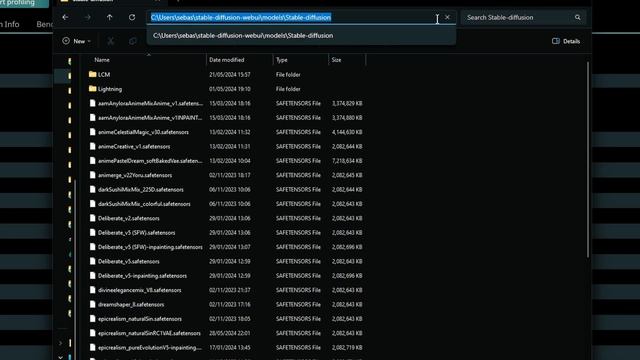Screen dimensions: 640x360
Task: Select Deliberate_v5-inpainting.safetensors
Action: 142,276
